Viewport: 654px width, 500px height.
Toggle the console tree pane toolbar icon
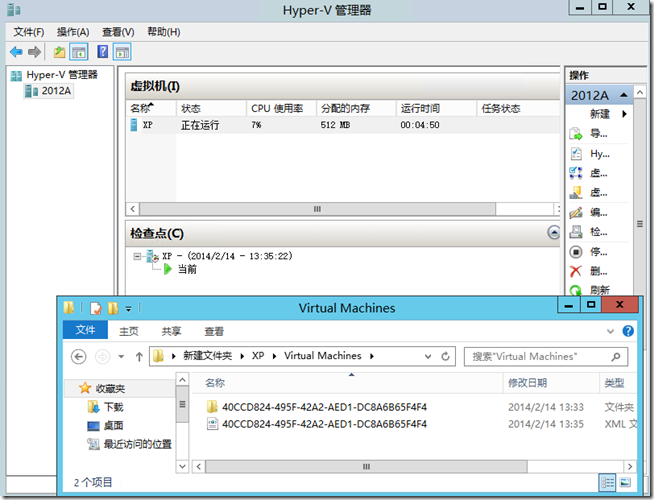click(79, 52)
